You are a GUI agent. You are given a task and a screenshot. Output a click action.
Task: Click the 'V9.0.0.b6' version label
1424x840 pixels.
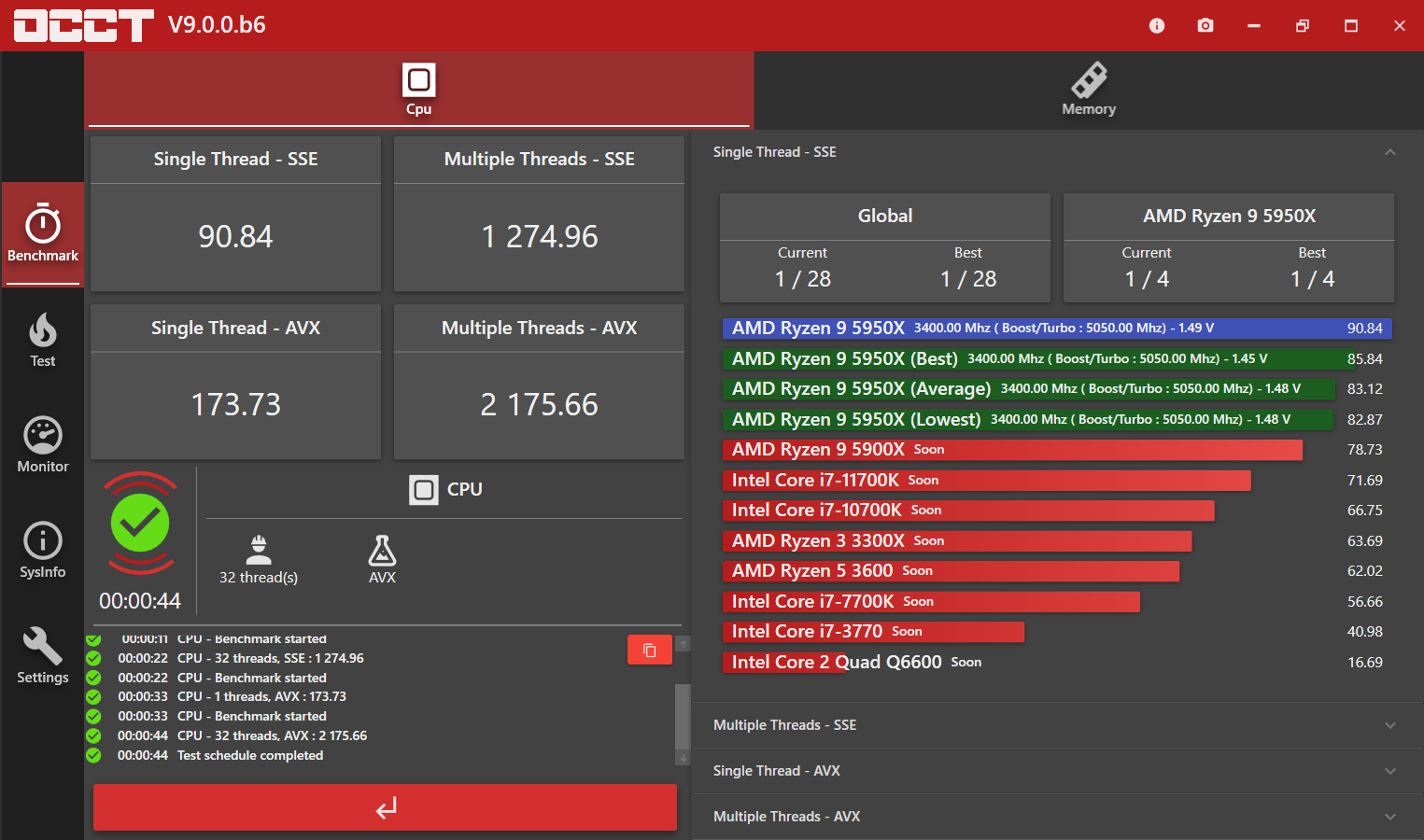click(x=217, y=25)
